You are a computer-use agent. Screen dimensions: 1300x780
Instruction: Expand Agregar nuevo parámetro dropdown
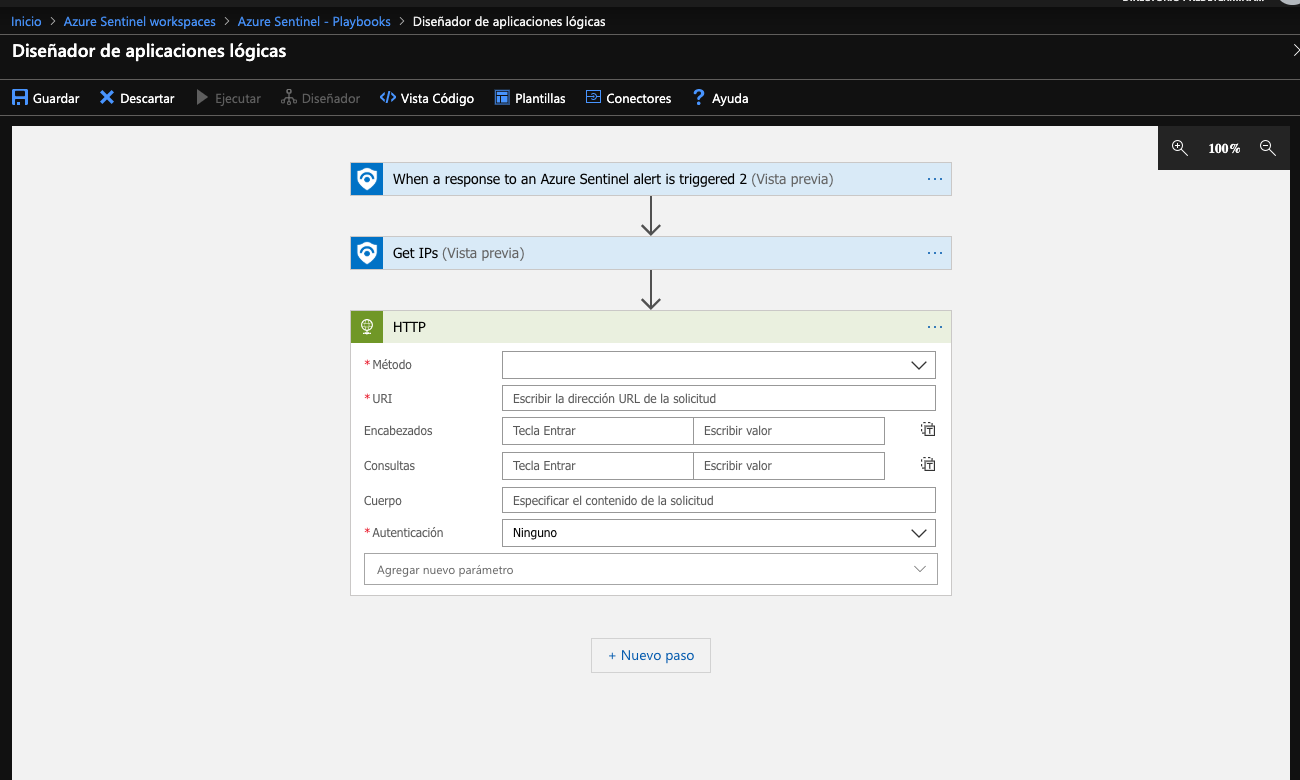650,569
